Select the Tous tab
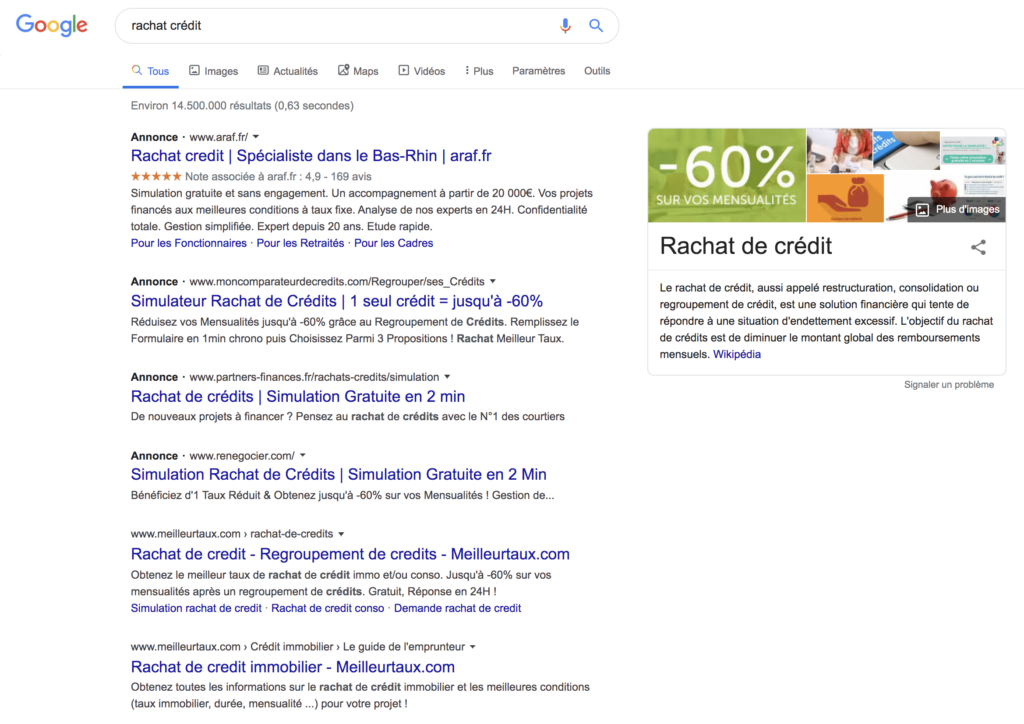This screenshot has height=724, width=1024. 150,71
